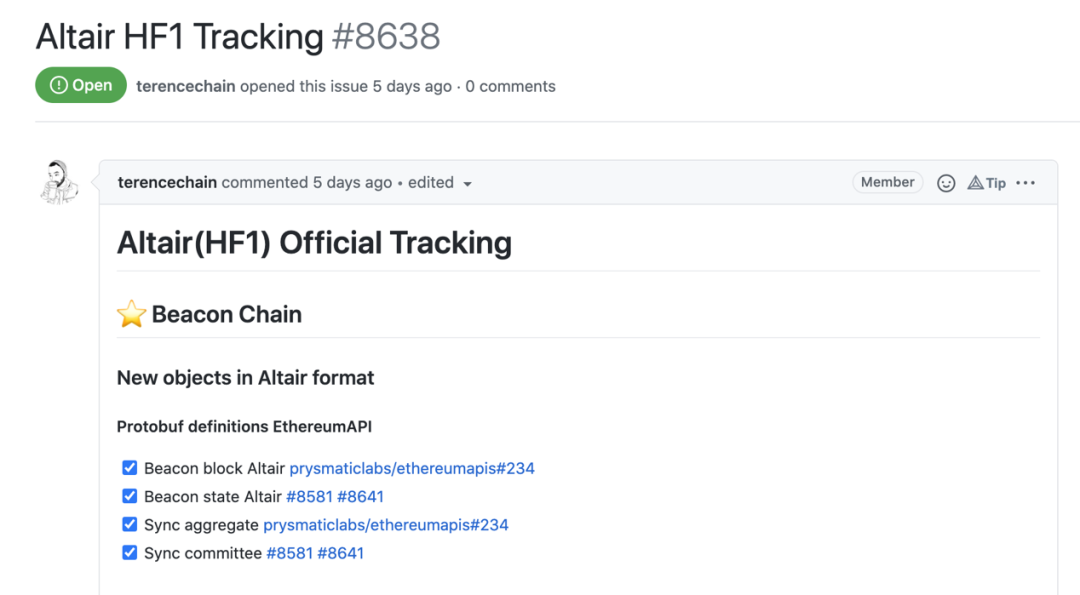The image size is (1080, 595).
Task: Open prysmaticlabs/ethereumapis#234 link for Beacon block
Action: coord(412,468)
